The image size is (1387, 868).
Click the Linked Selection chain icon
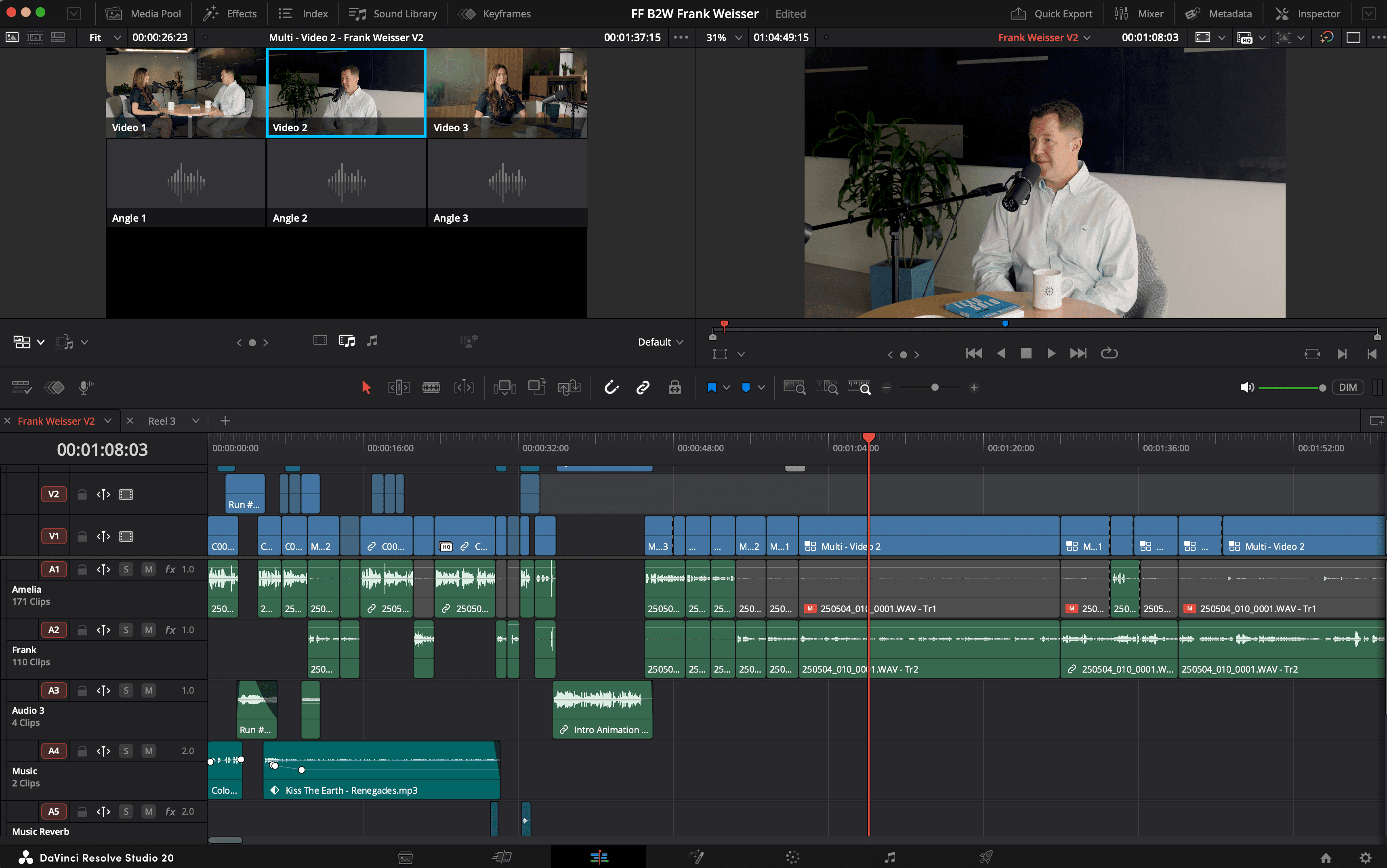coord(643,388)
